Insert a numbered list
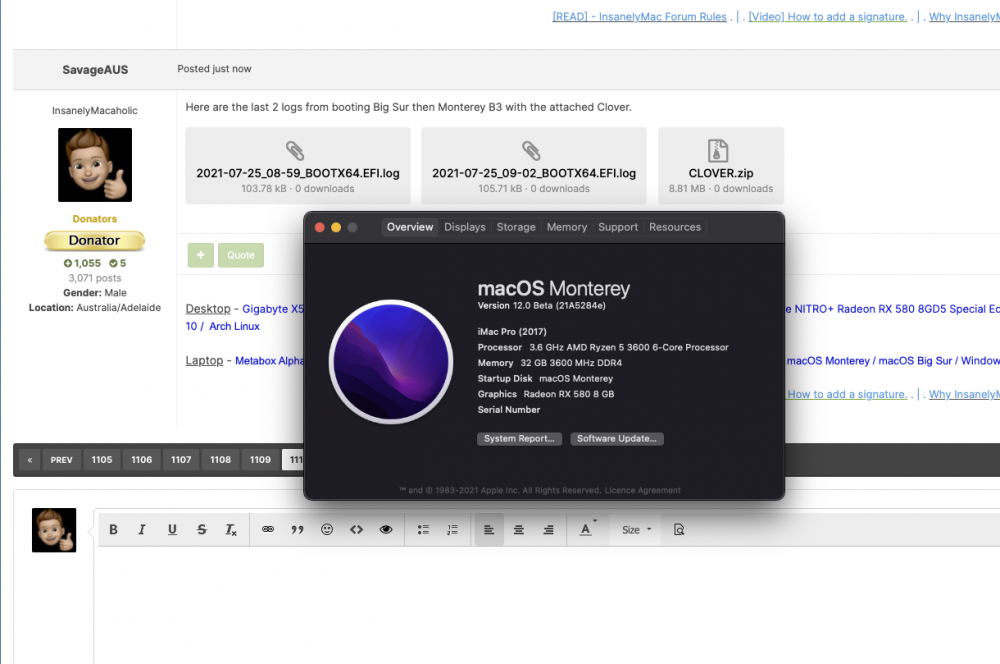This screenshot has width=1000, height=664. (x=452, y=529)
